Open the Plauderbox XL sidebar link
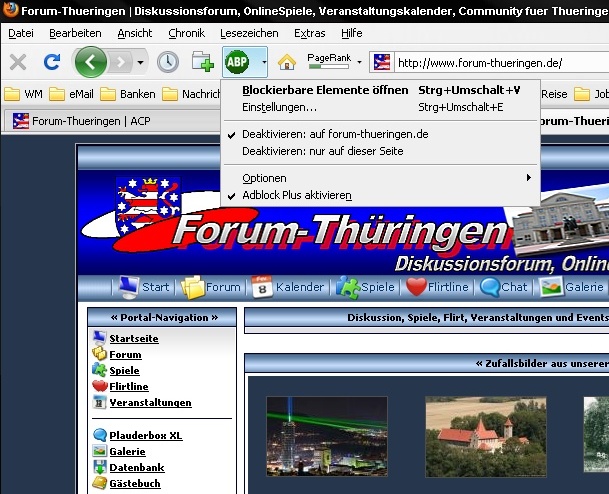609x494 pixels. click(x=146, y=435)
